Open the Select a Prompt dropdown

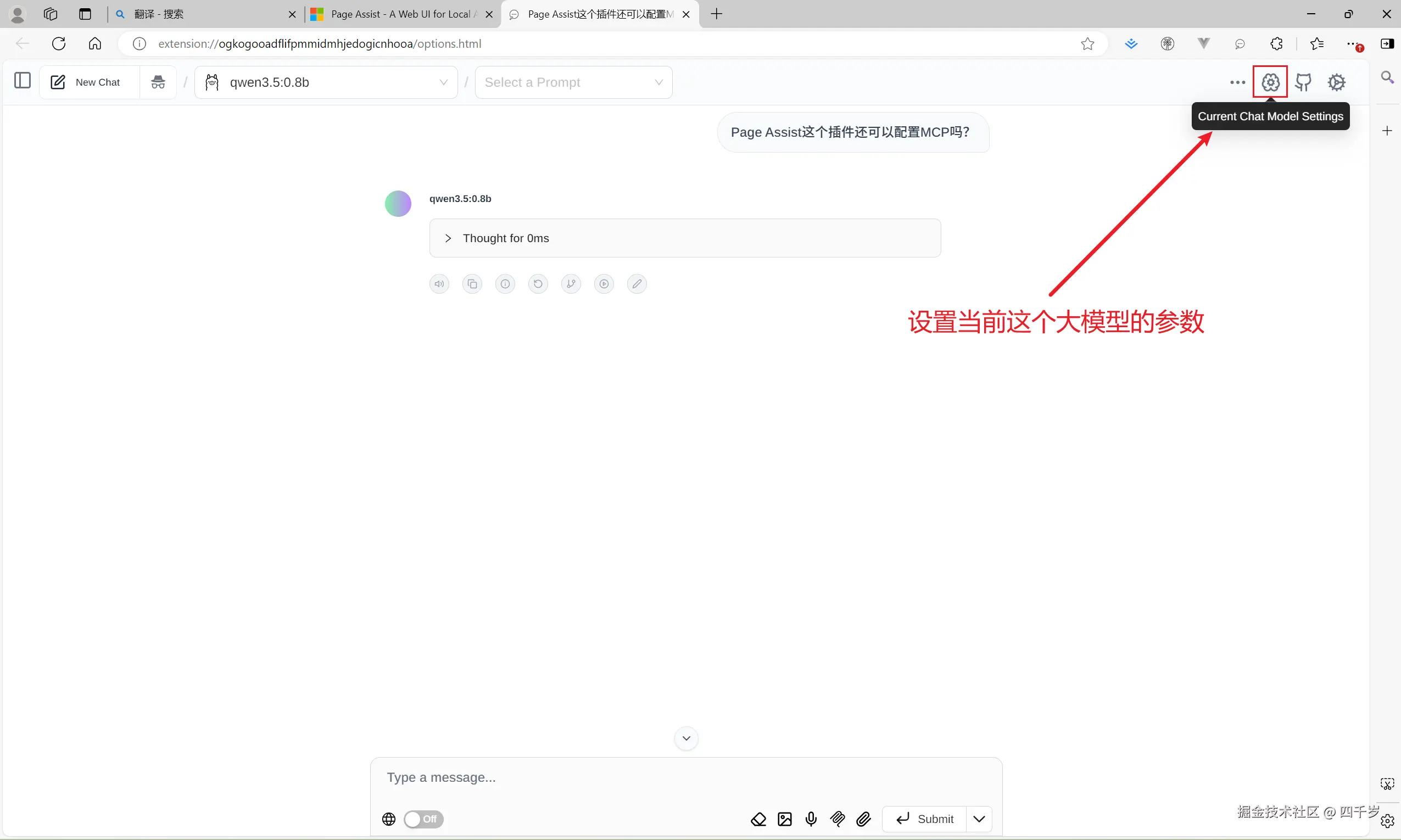[573, 81]
